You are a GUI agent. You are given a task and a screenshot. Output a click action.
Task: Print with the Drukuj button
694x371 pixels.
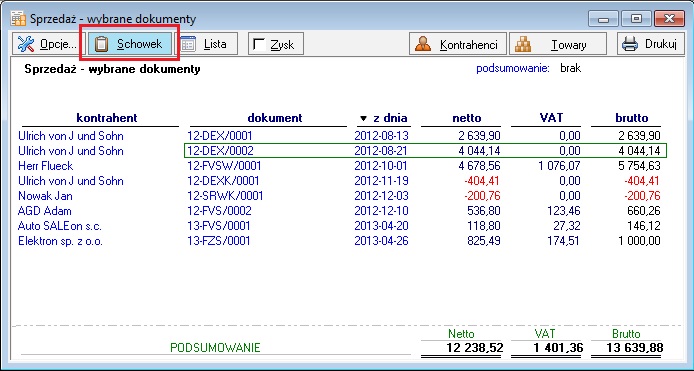[x=650, y=44]
